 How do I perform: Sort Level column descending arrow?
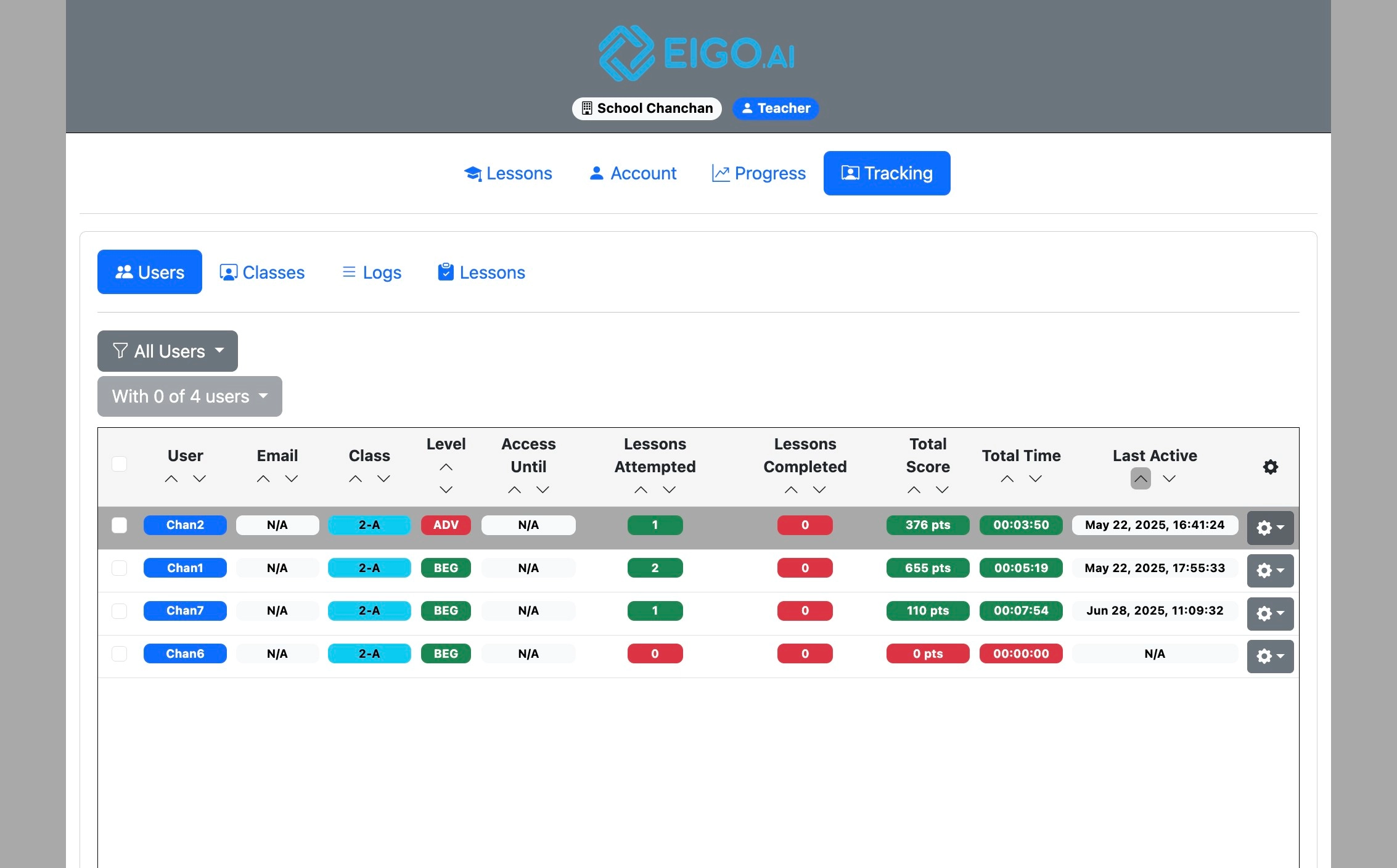point(446,490)
